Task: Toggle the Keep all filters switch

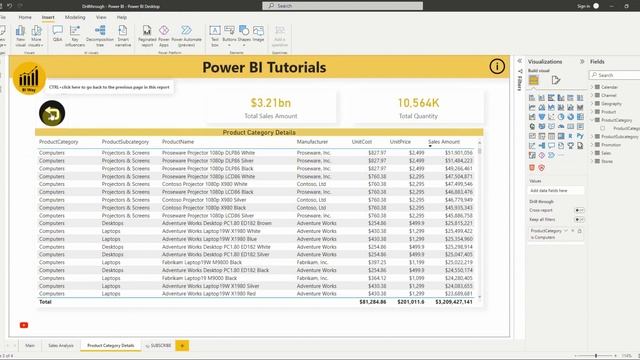Action: click(x=579, y=220)
